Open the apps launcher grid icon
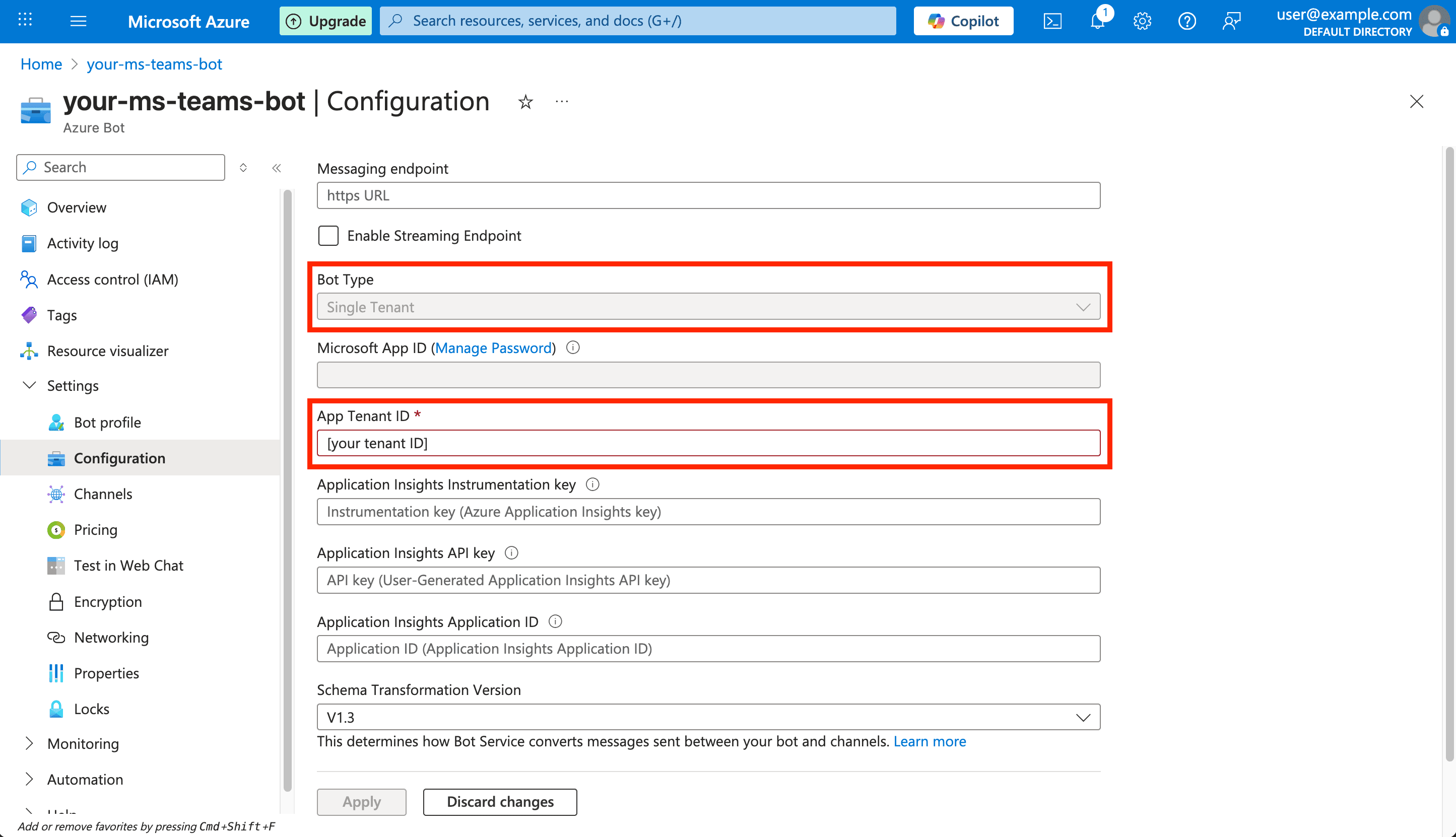 click(25, 21)
